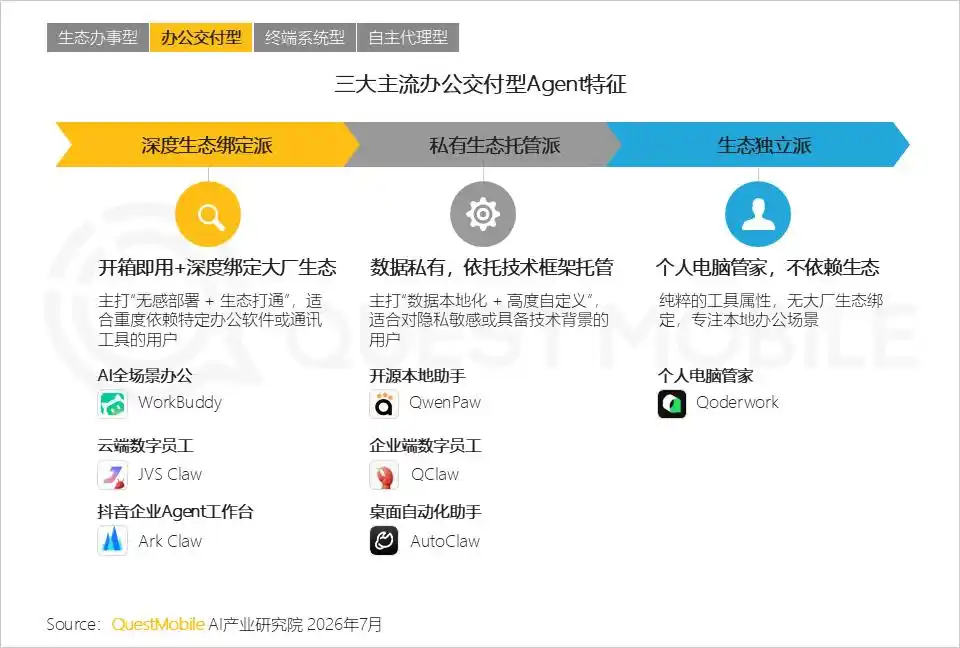Click the Qoderwork app icon
Image resolution: width=960 pixels, height=648 pixels.
(672, 404)
